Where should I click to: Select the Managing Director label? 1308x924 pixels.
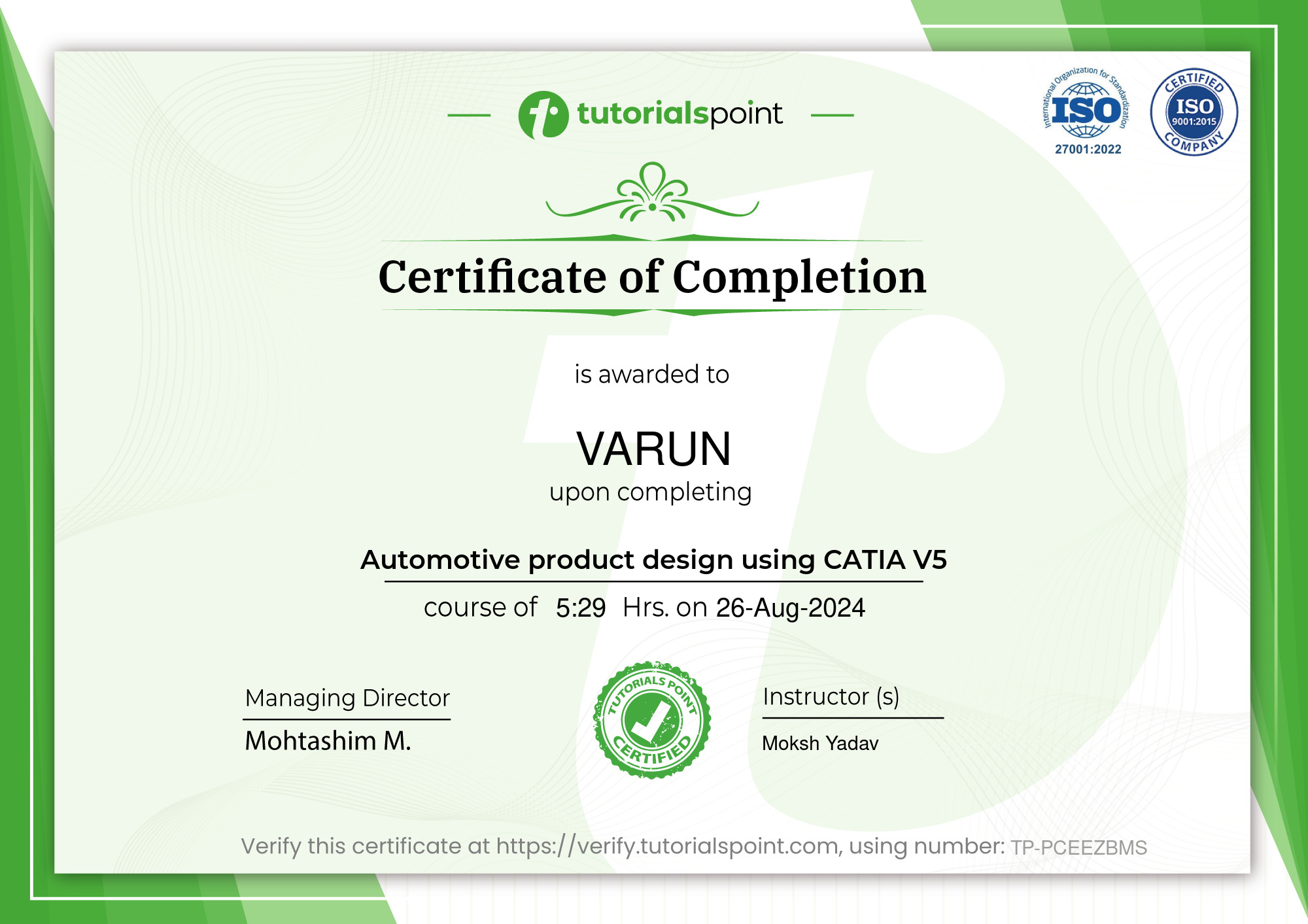pyautogui.click(x=347, y=698)
